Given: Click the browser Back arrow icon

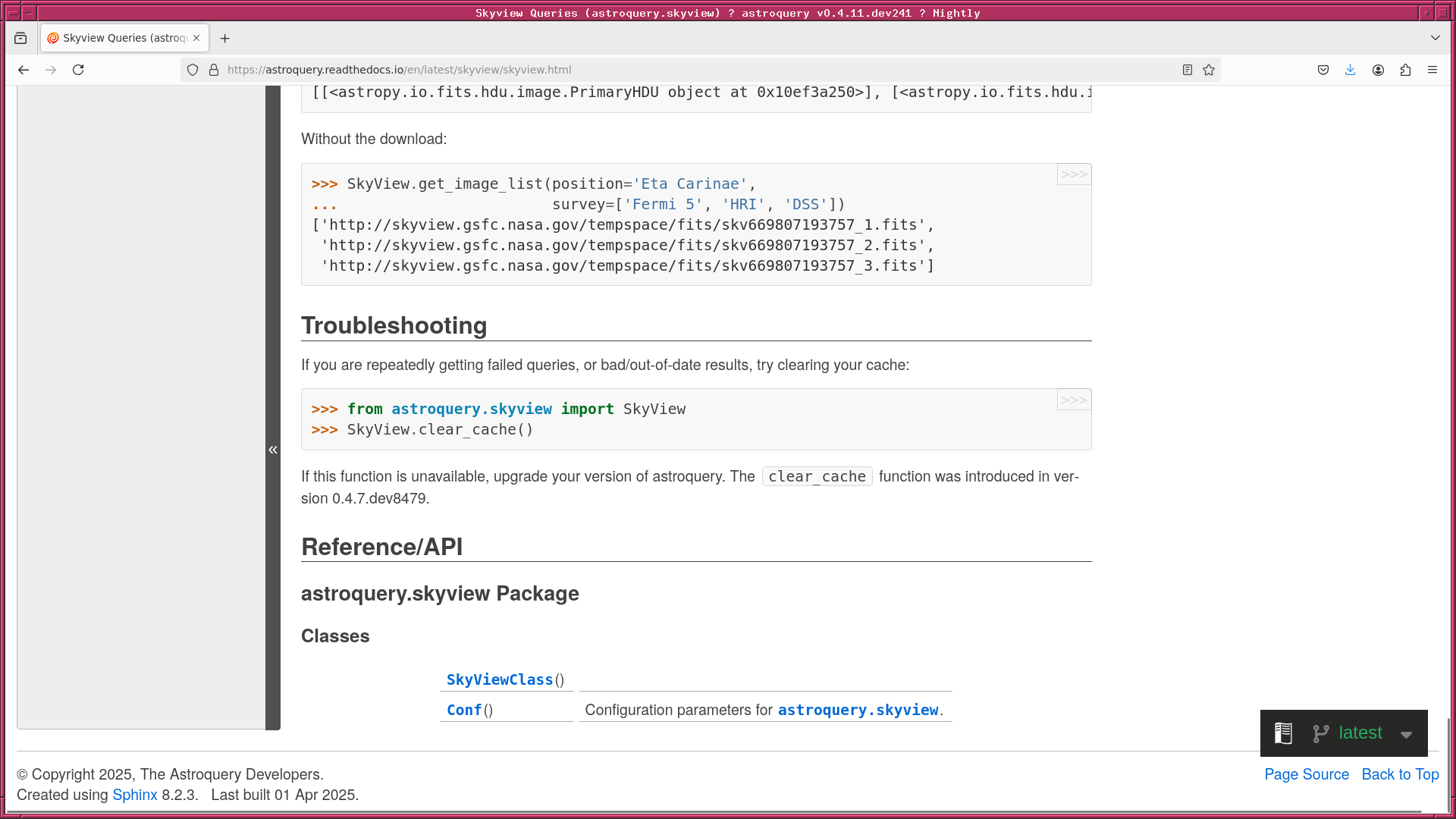Looking at the screenshot, I should (x=24, y=70).
